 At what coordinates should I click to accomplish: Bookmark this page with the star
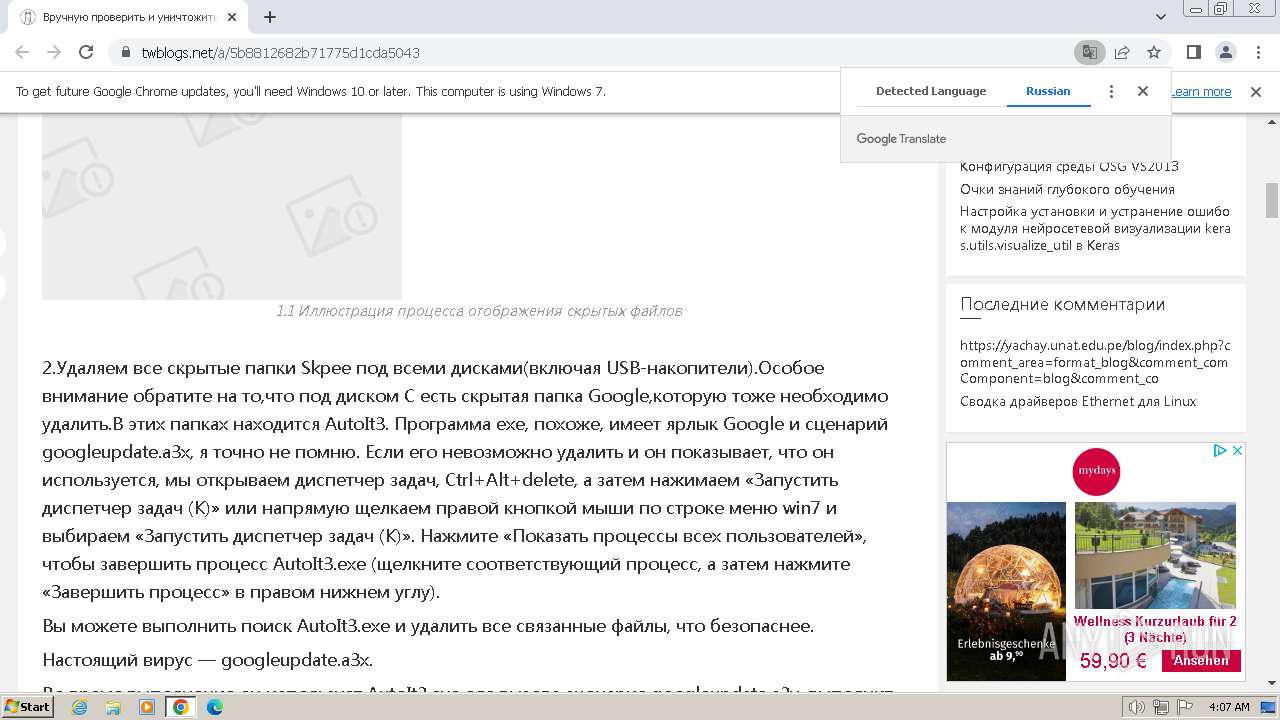pyautogui.click(x=1154, y=52)
